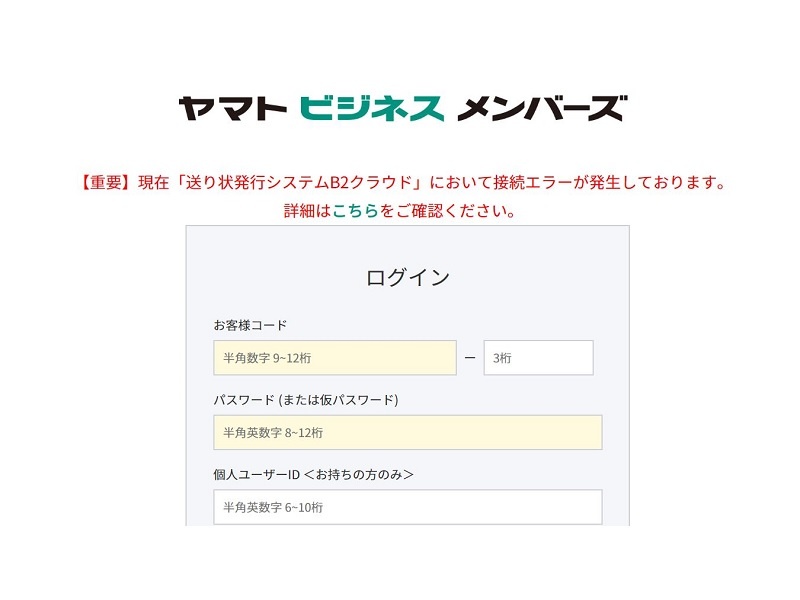Click the をご確認ください notice text
This screenshot has width=800, height=600.
[448, 212]
